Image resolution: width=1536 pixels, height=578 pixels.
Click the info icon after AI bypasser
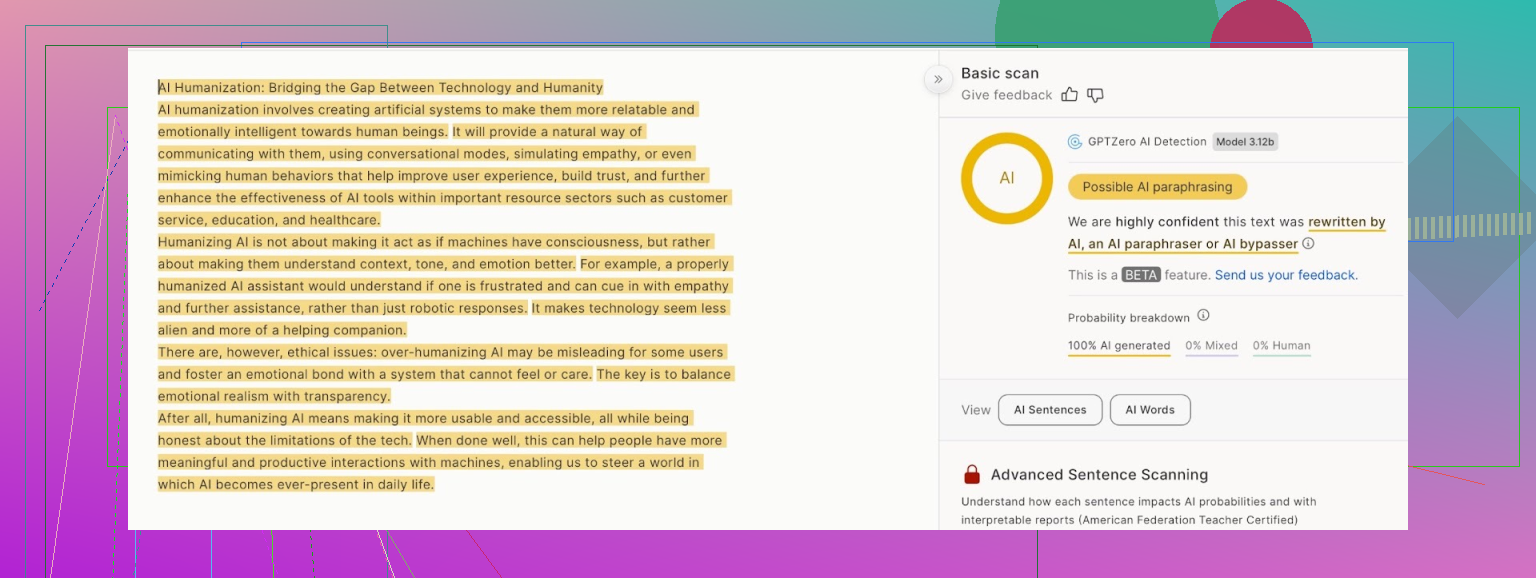point(1308,244)
